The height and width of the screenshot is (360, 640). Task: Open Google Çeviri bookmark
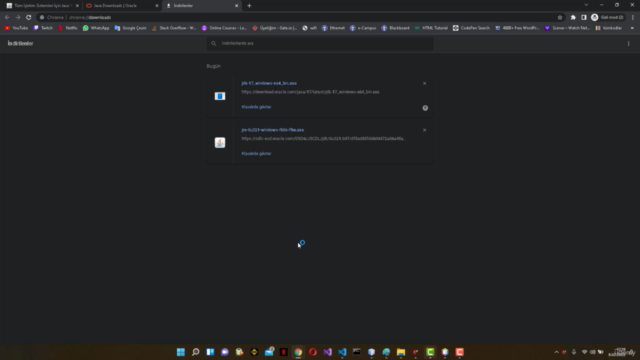[130, 28]
